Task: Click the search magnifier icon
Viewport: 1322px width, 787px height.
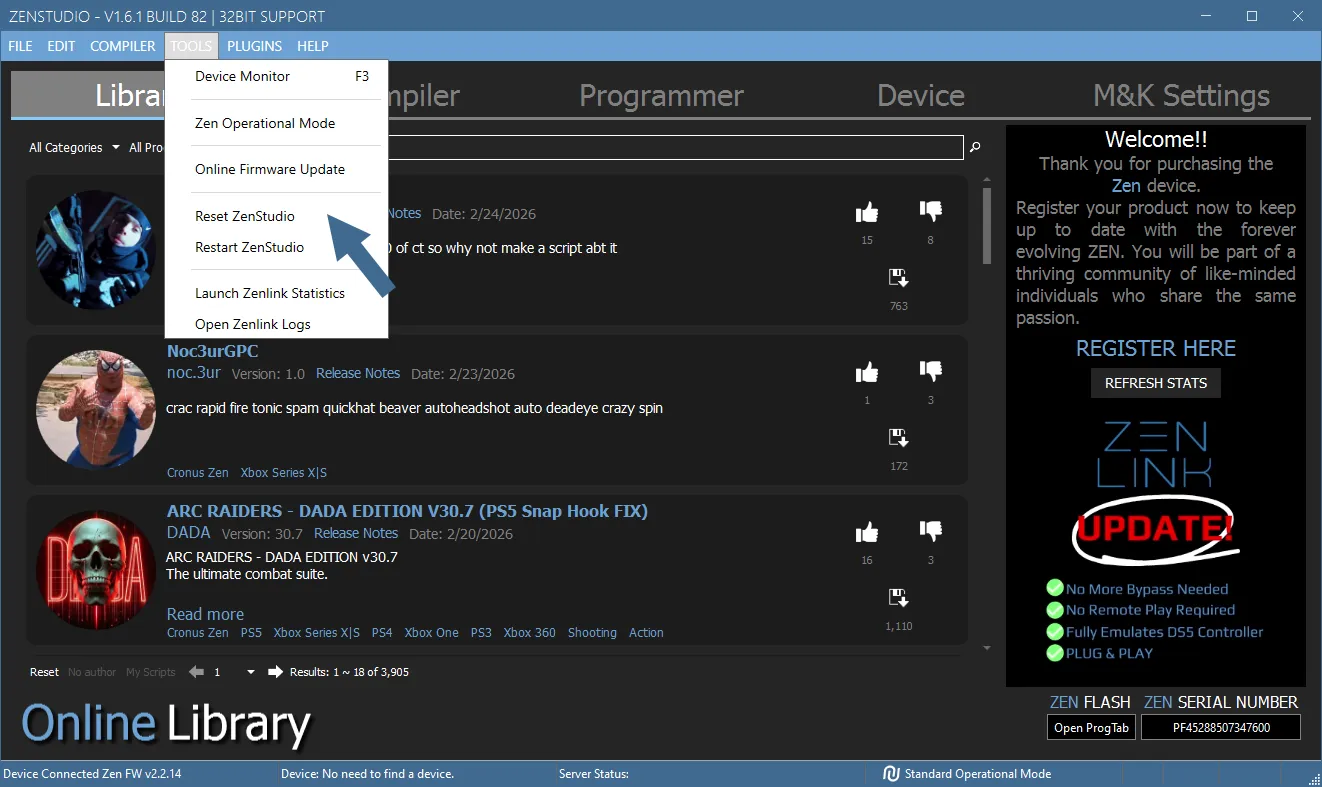Action: pyautogui.click(x=975, y=148)
